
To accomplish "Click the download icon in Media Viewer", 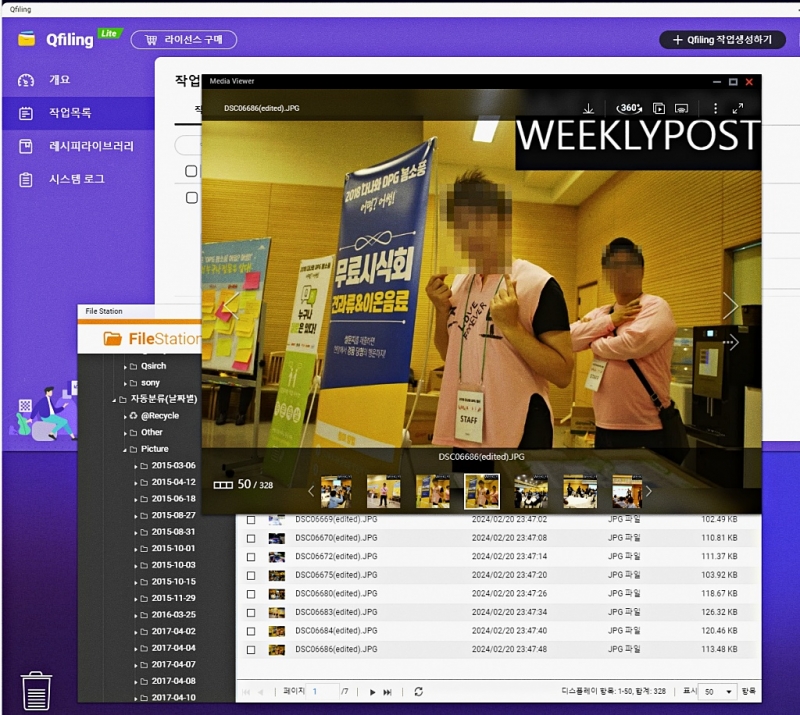I will (x=588, y=108).
